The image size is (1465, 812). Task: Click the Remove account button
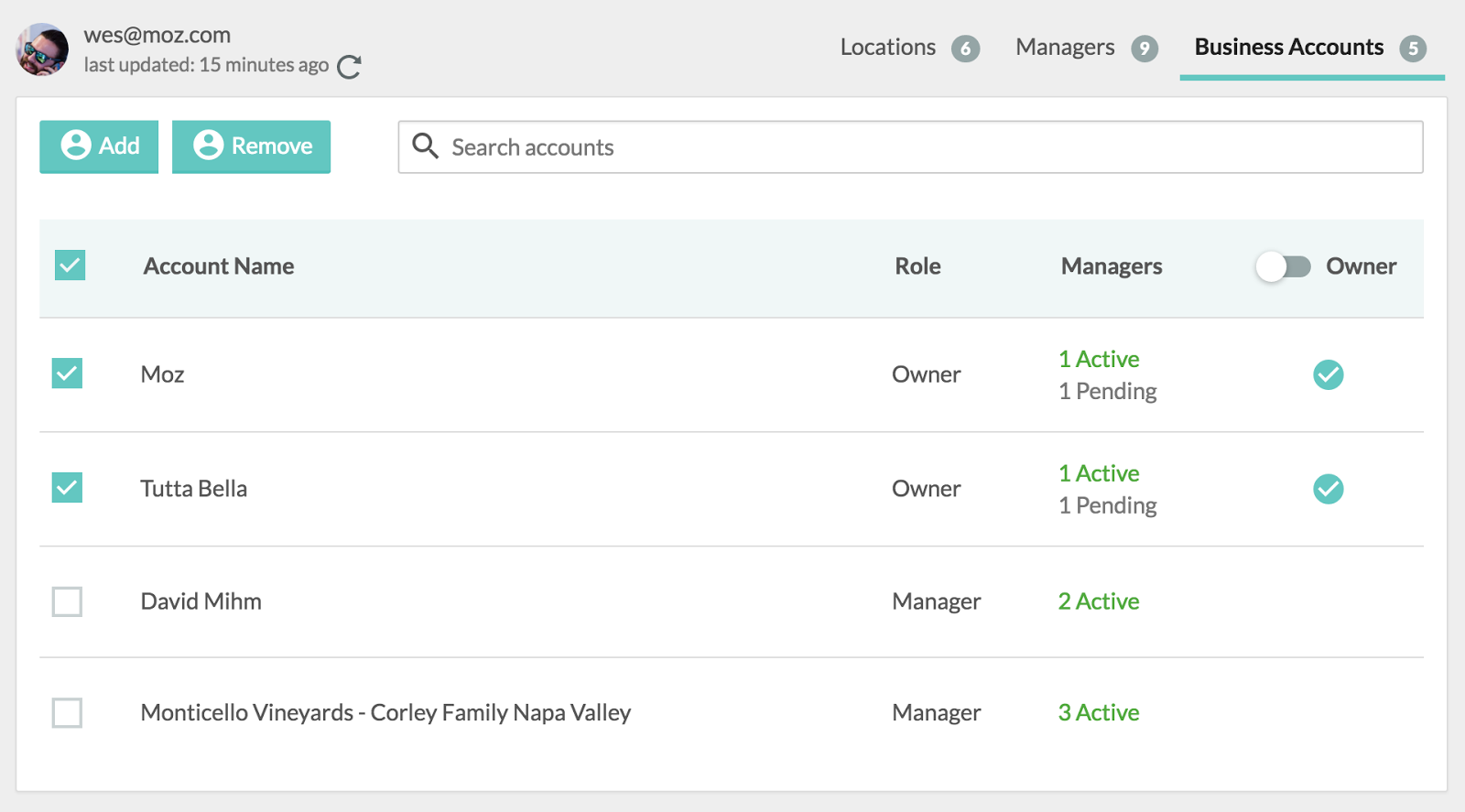coord(251,146)
